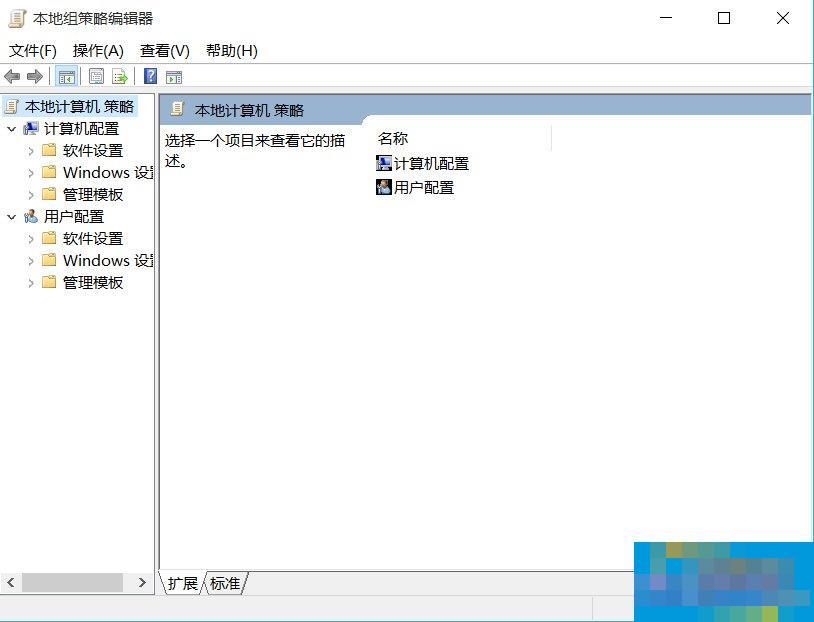The width and height of the screenshot is (814, 622).
Task: Open the 帮助(H) menu
Action: coord(232,51)
